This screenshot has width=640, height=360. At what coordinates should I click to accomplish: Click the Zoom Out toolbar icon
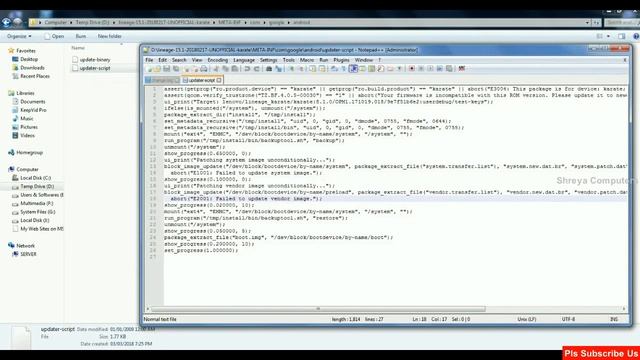[301, 69]
